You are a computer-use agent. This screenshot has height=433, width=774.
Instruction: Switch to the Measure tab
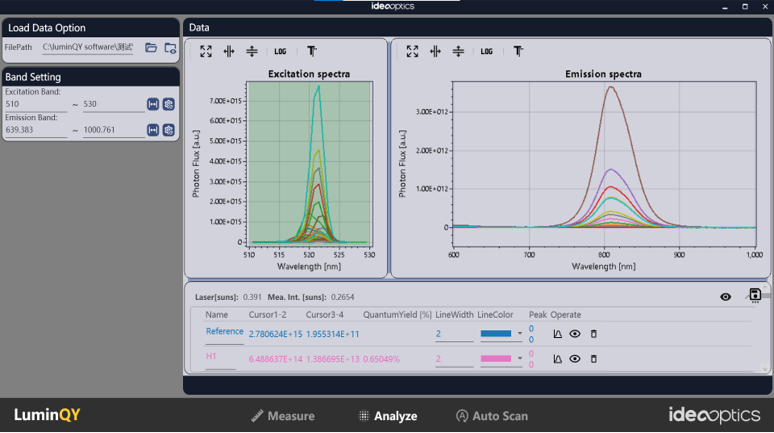[283, 416]
